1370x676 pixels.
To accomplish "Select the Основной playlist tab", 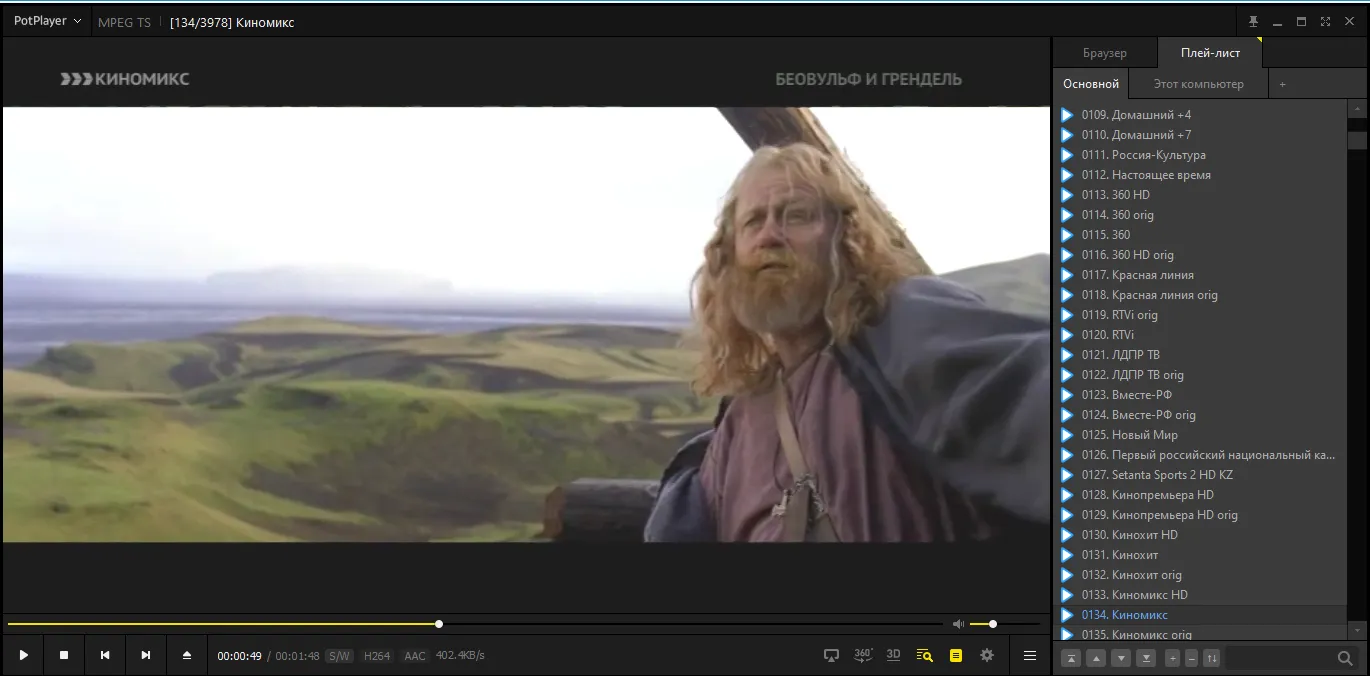I will coord(1091,84).
